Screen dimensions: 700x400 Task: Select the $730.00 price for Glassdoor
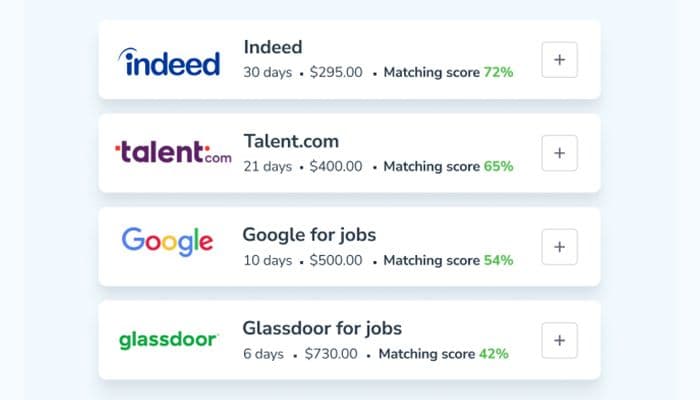[x=331, y=354]
